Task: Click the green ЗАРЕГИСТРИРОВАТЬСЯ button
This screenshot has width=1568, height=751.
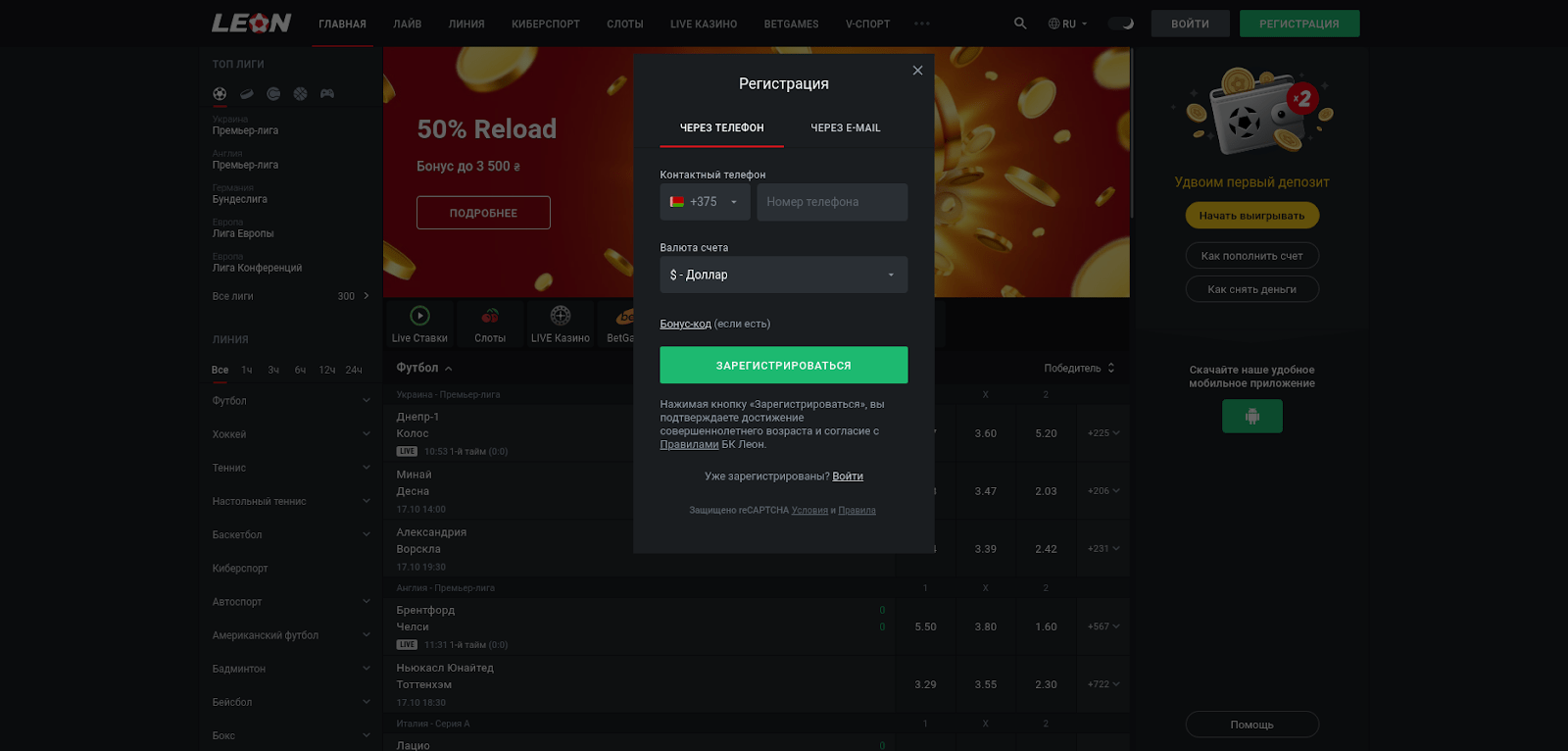Action: click(784, 365)
